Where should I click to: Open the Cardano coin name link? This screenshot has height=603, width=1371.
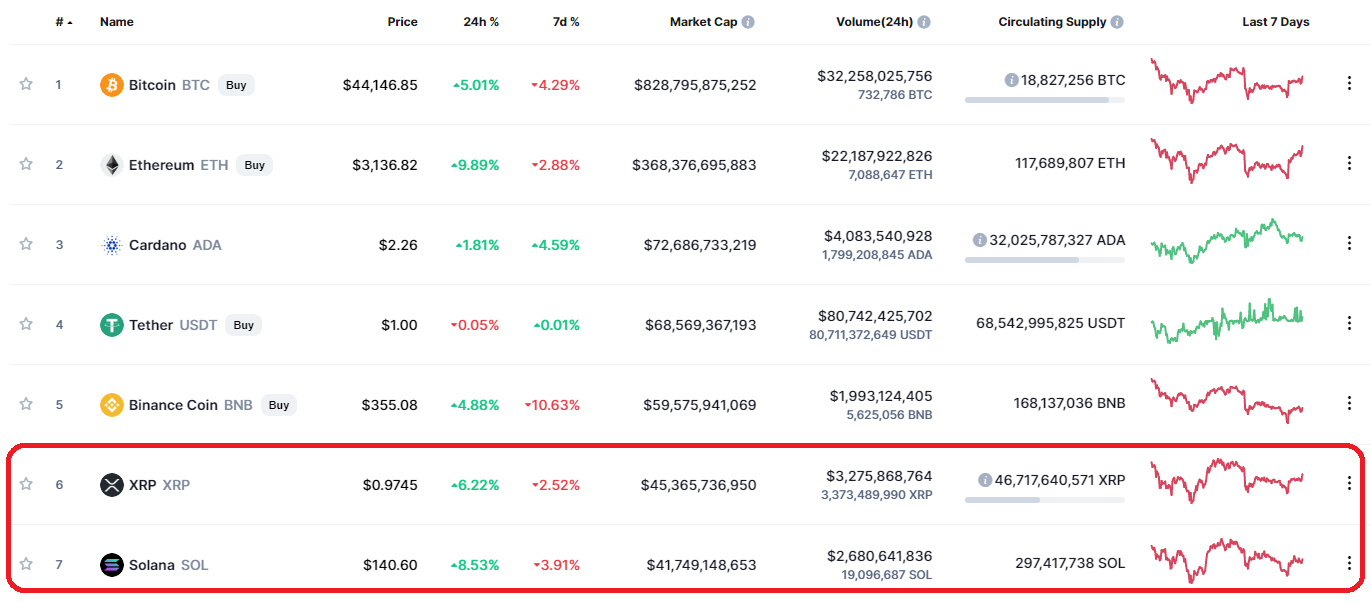tap(158, 245)
